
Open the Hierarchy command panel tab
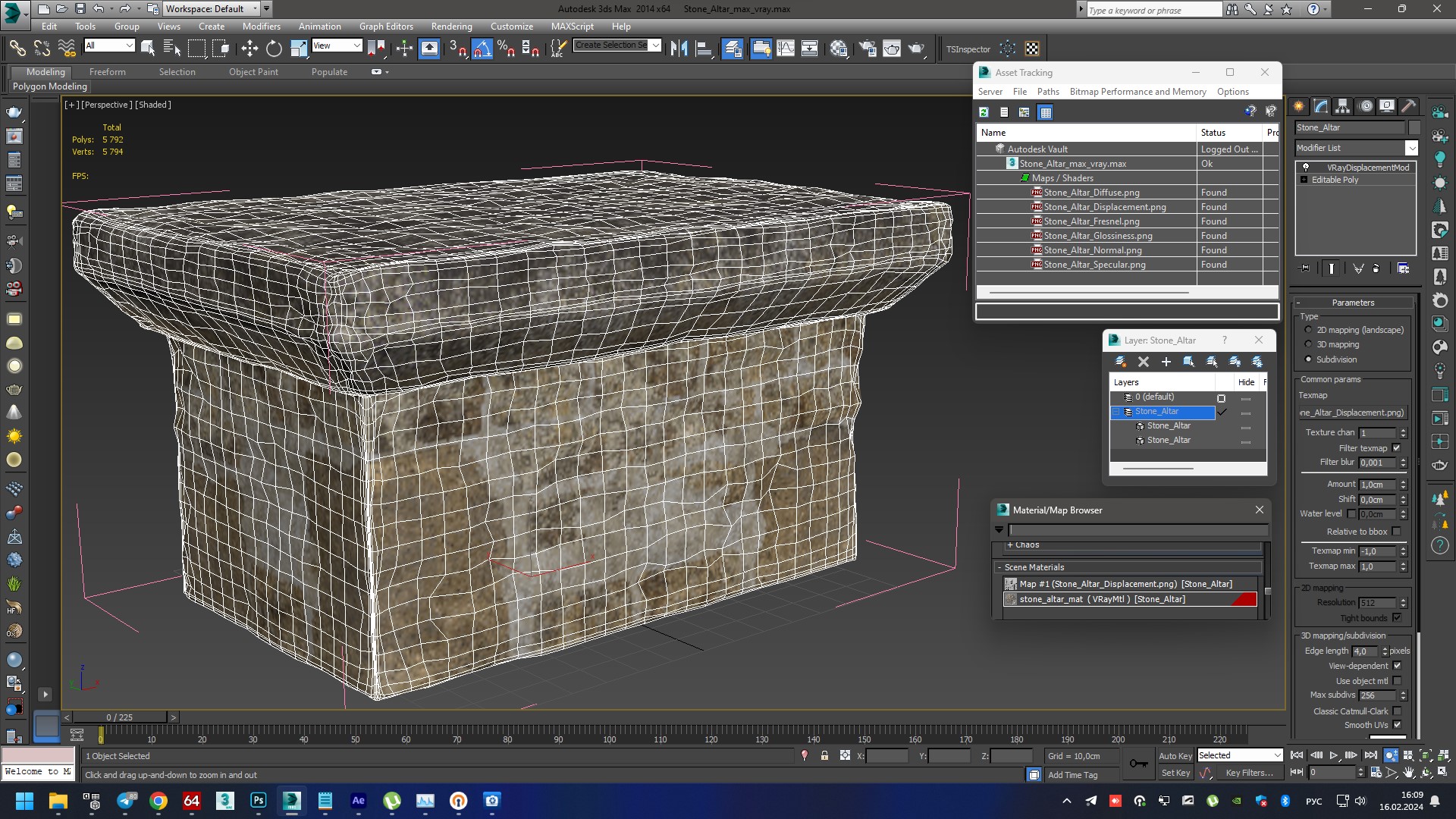[1342, 106]
